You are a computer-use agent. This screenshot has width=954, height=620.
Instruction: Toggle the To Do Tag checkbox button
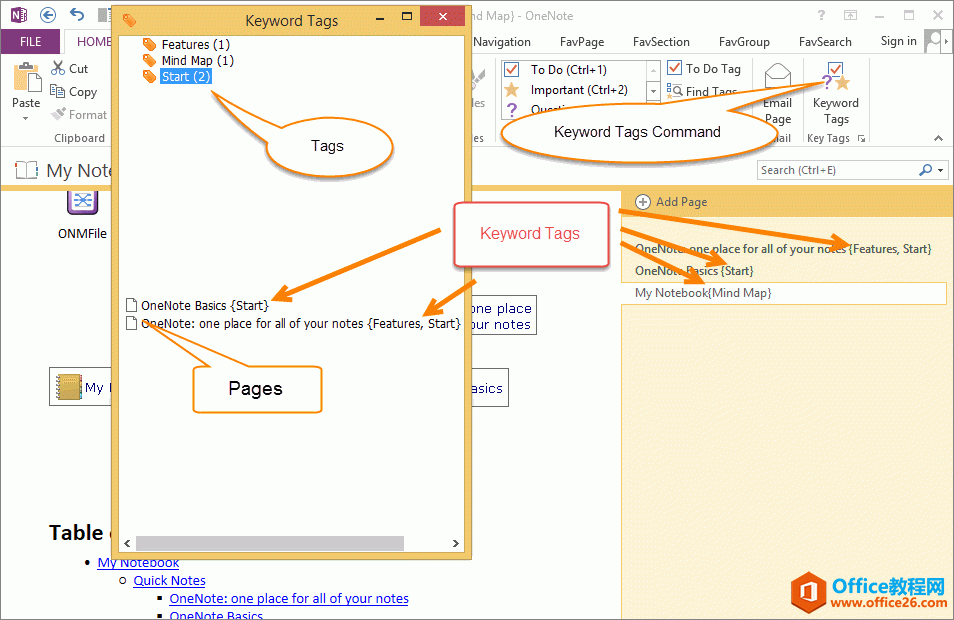click(x=674, y=68)
